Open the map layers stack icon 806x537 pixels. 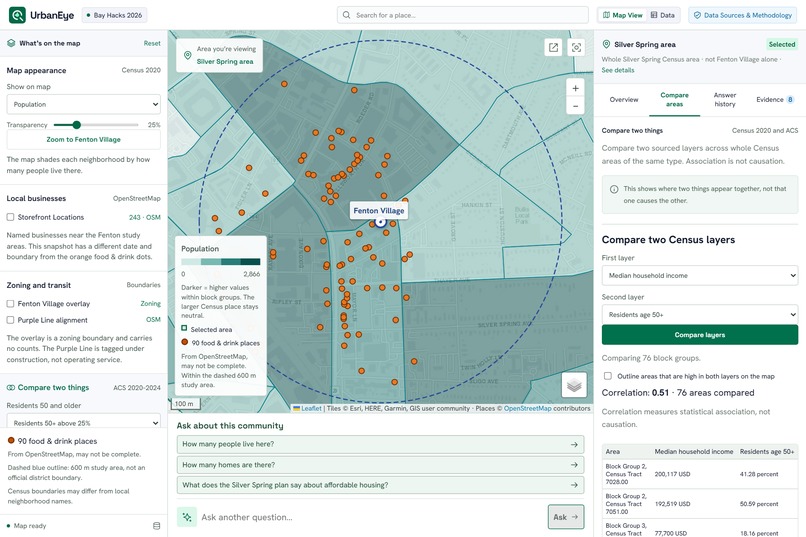click(x=574, y=384)
